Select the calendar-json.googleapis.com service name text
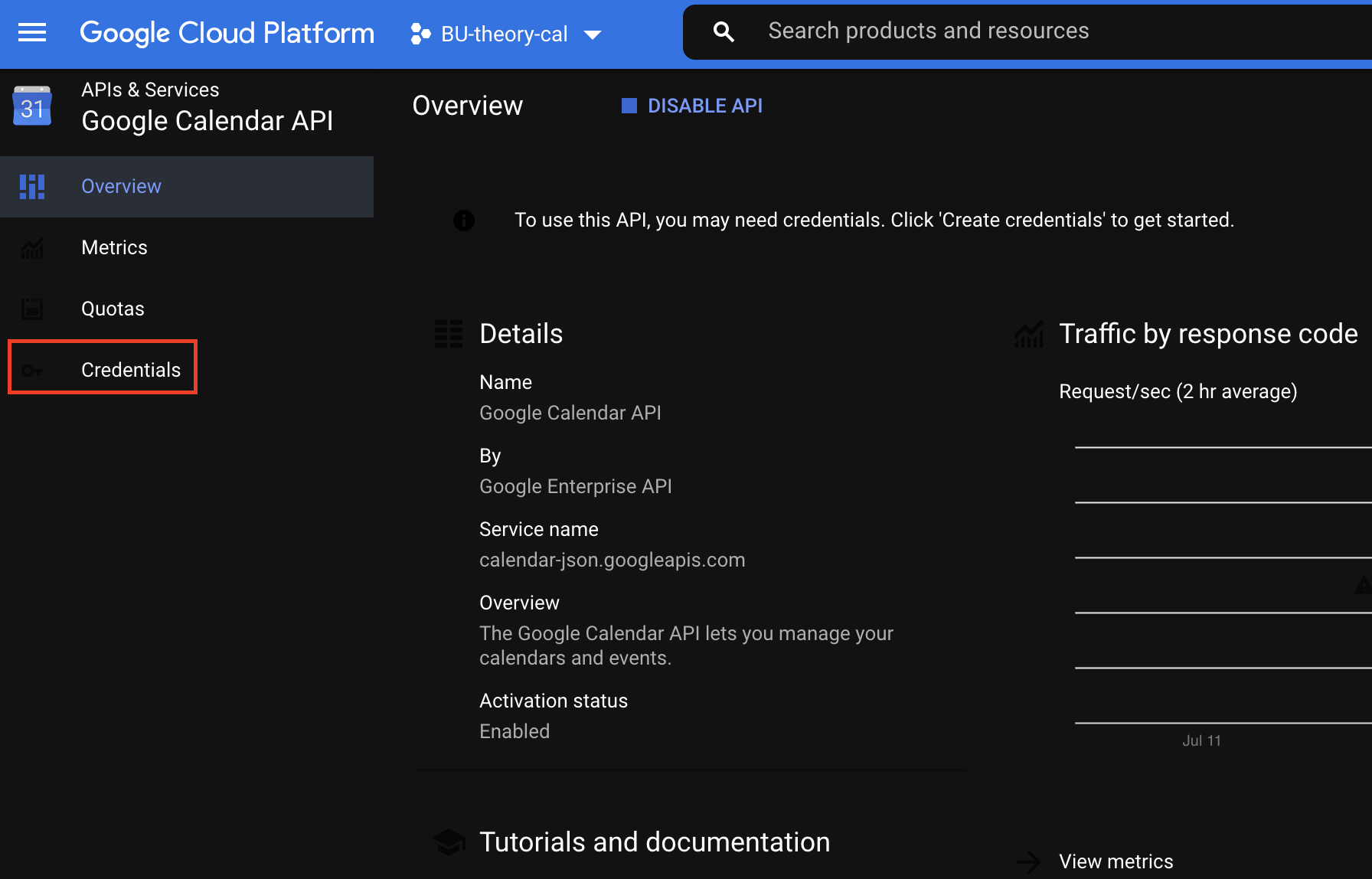Screen dimensions: 1372x879 (x=612, y=560)
